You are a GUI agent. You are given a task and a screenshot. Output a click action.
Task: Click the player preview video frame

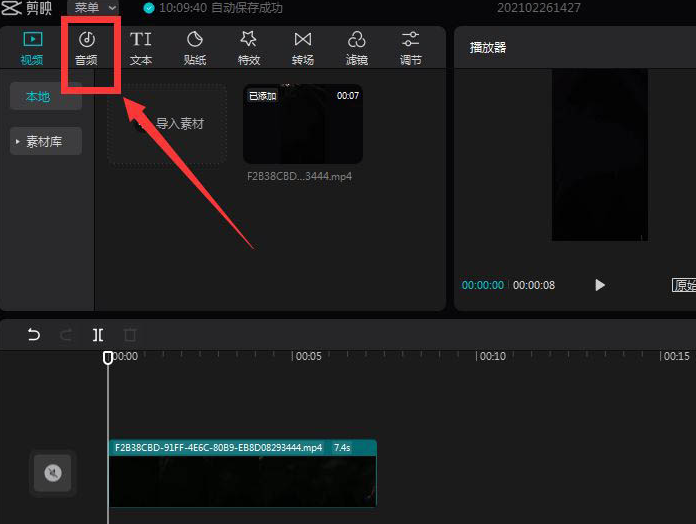coord(600,155)
